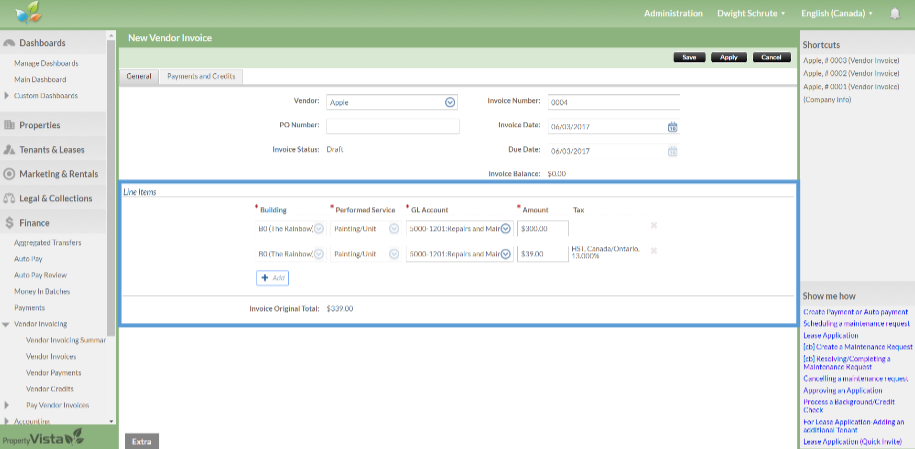Click the Properties building icon

pyautogui.click(x=9, y=125)
